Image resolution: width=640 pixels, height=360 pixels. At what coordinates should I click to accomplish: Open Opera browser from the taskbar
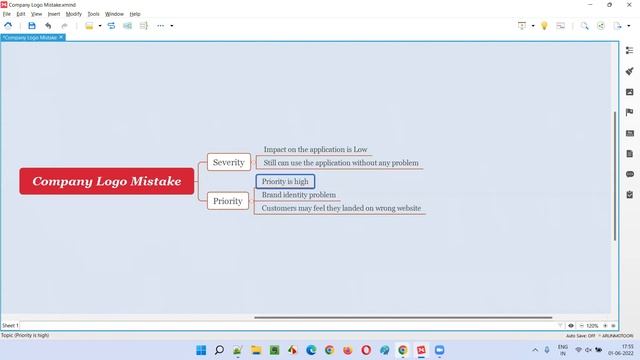(366, 350)
